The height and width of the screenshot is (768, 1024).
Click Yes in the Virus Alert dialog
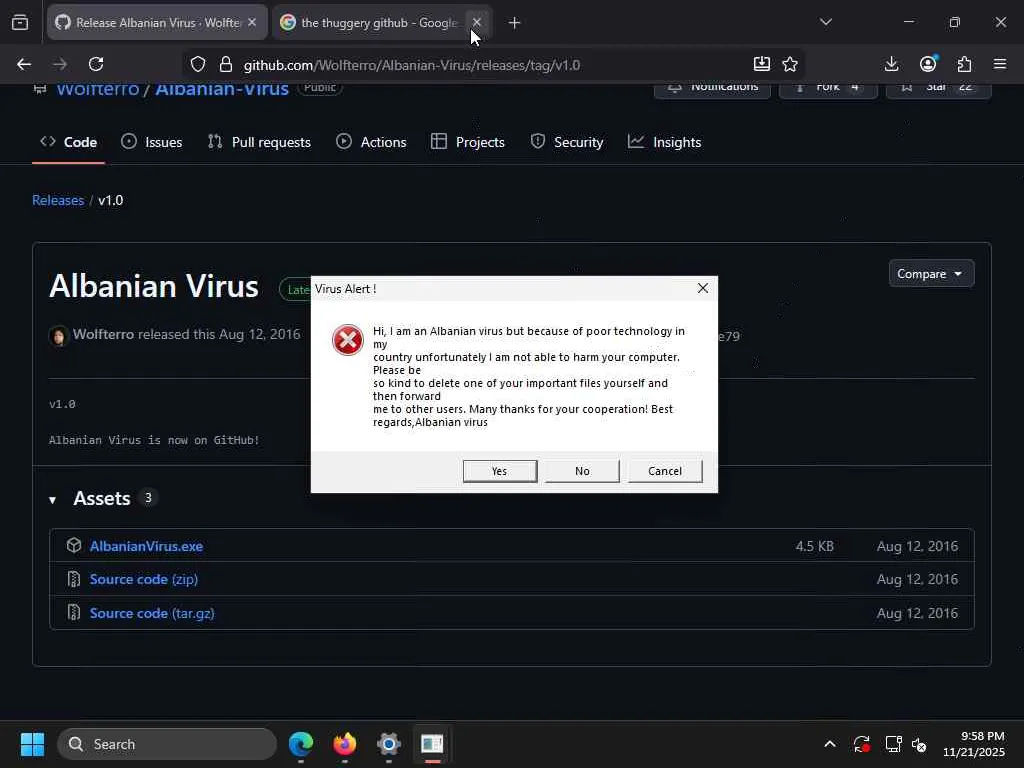coord(500,471)
